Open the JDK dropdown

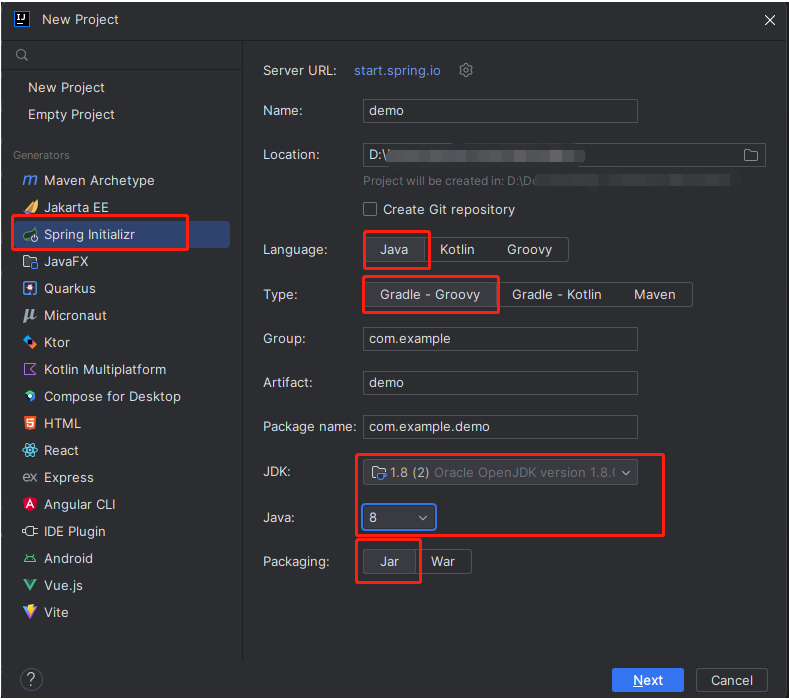pyautogui.click(x=500, y=473)
